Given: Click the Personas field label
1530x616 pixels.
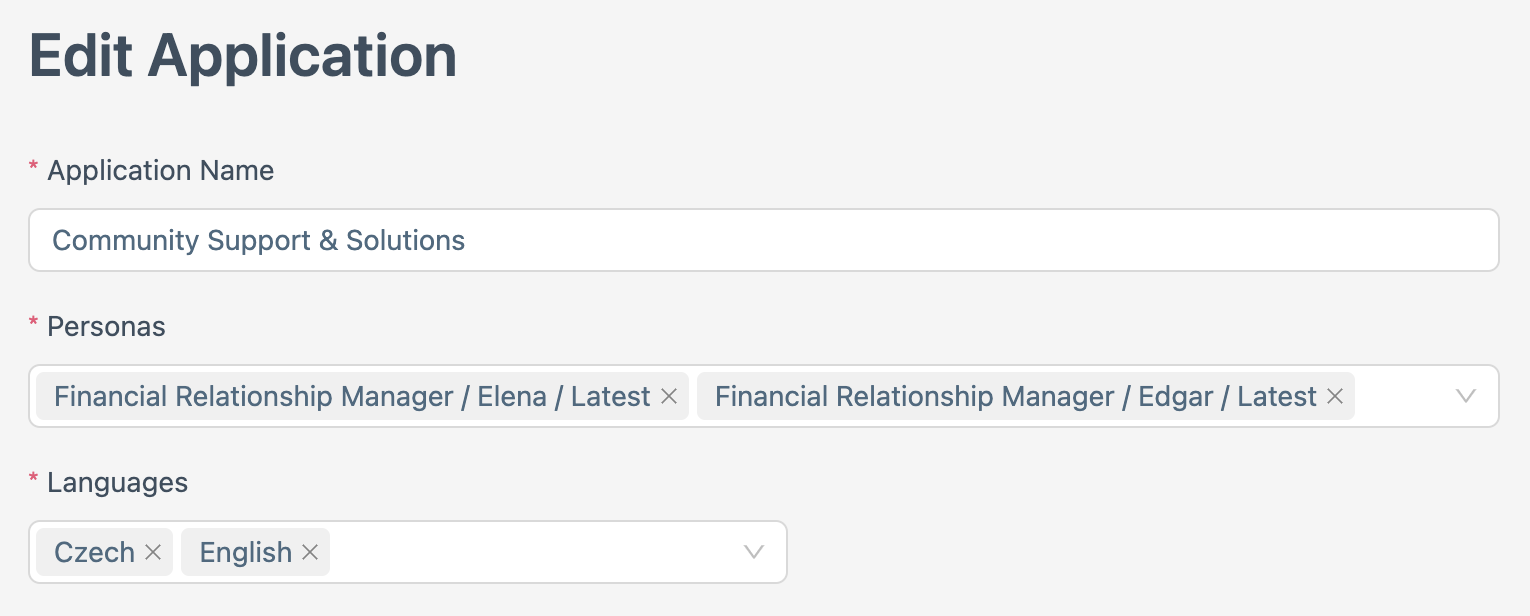Looking at the screenshot, I should [106, 327].
